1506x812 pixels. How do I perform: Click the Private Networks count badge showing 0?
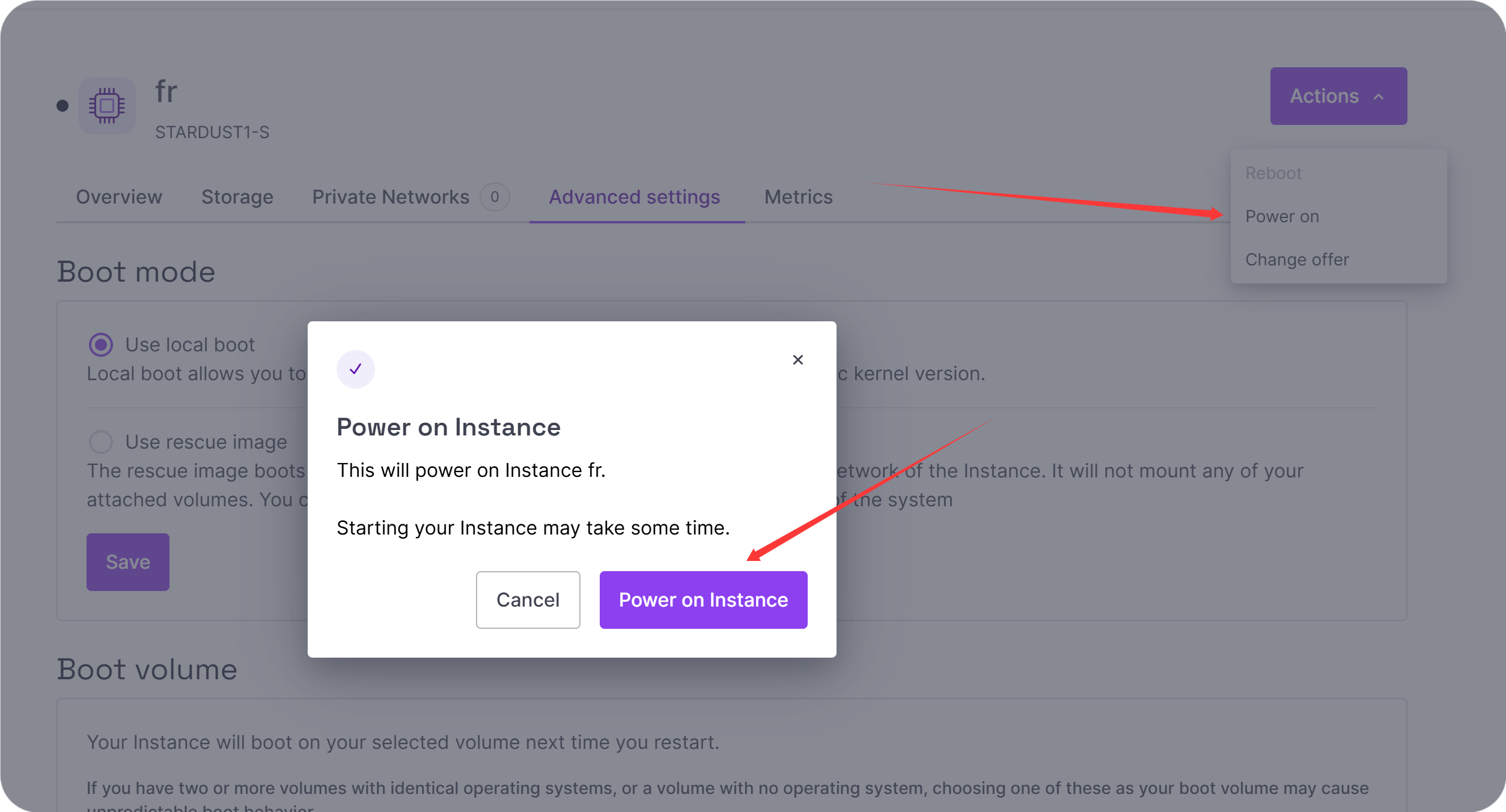tap(495, 197)
